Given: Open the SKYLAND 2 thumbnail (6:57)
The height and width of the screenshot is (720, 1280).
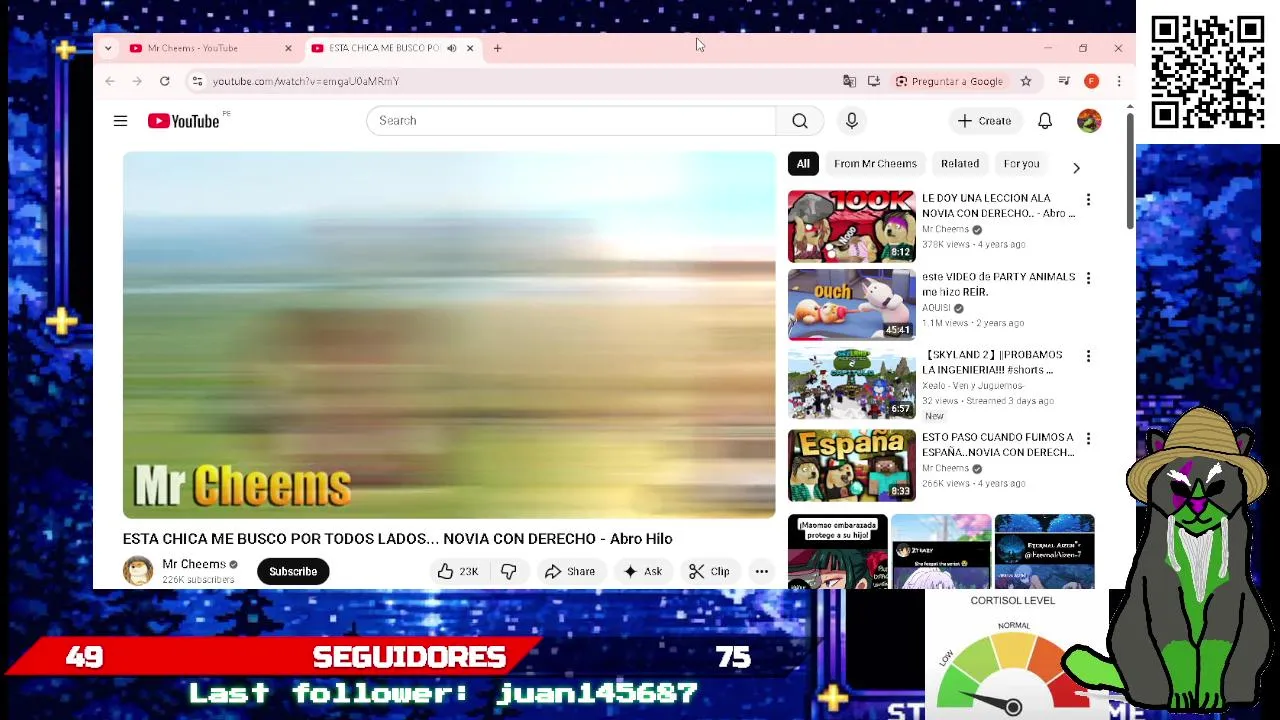Looking at the screenshot, I should coord(851,383).
